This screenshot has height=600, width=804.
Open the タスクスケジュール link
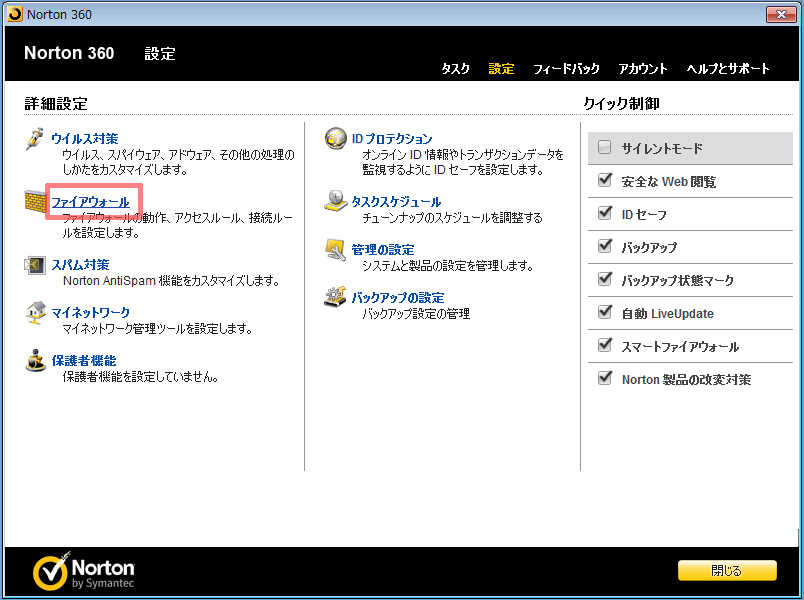[396, 202]
